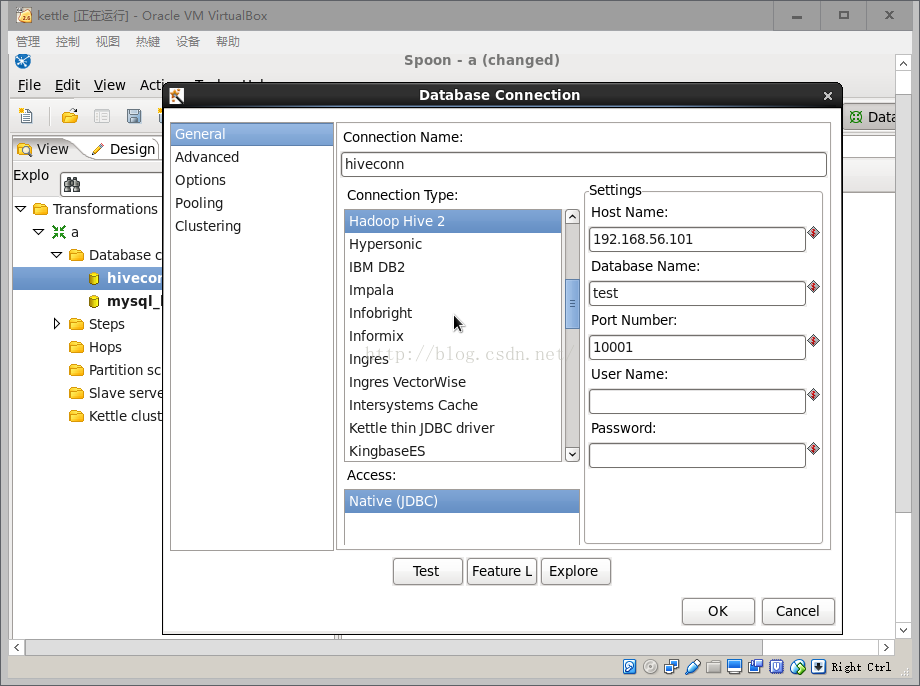
Task: Select Infobright connection type
Action: 453,313
